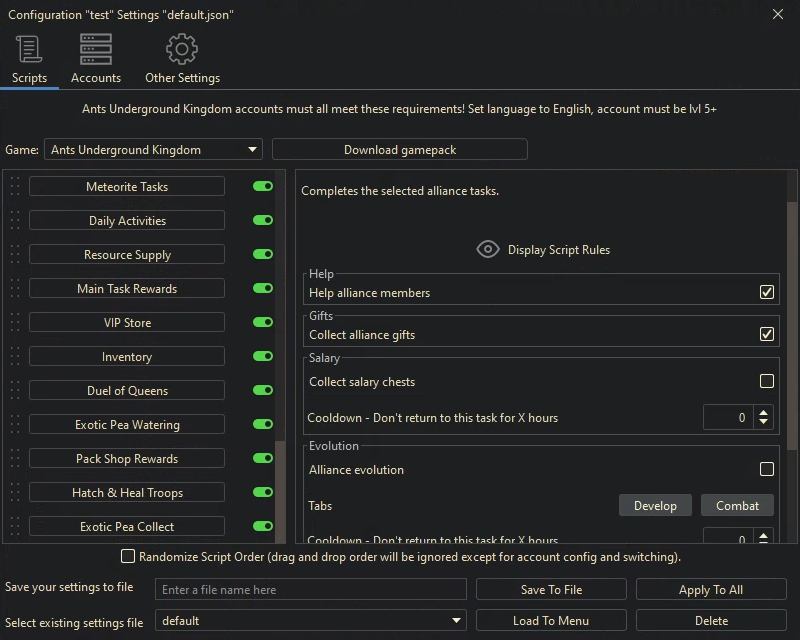Open the Other Settings gear icon
This screenshot has width=800, height=640.
[182, 49]
